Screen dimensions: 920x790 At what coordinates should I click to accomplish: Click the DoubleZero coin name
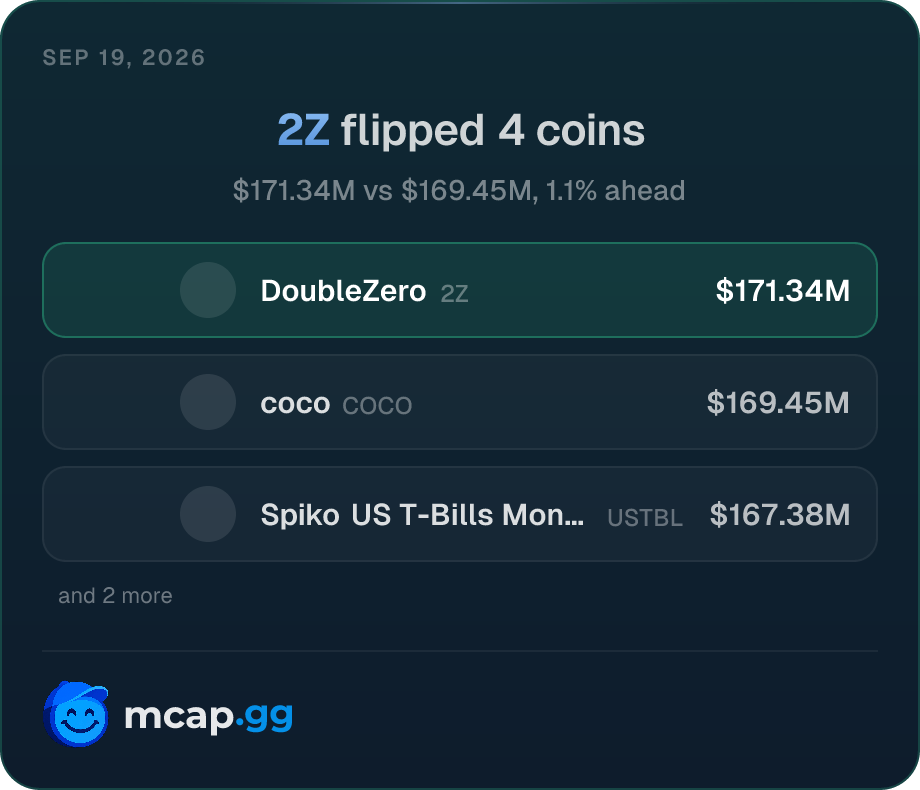[x=343, y=291]
